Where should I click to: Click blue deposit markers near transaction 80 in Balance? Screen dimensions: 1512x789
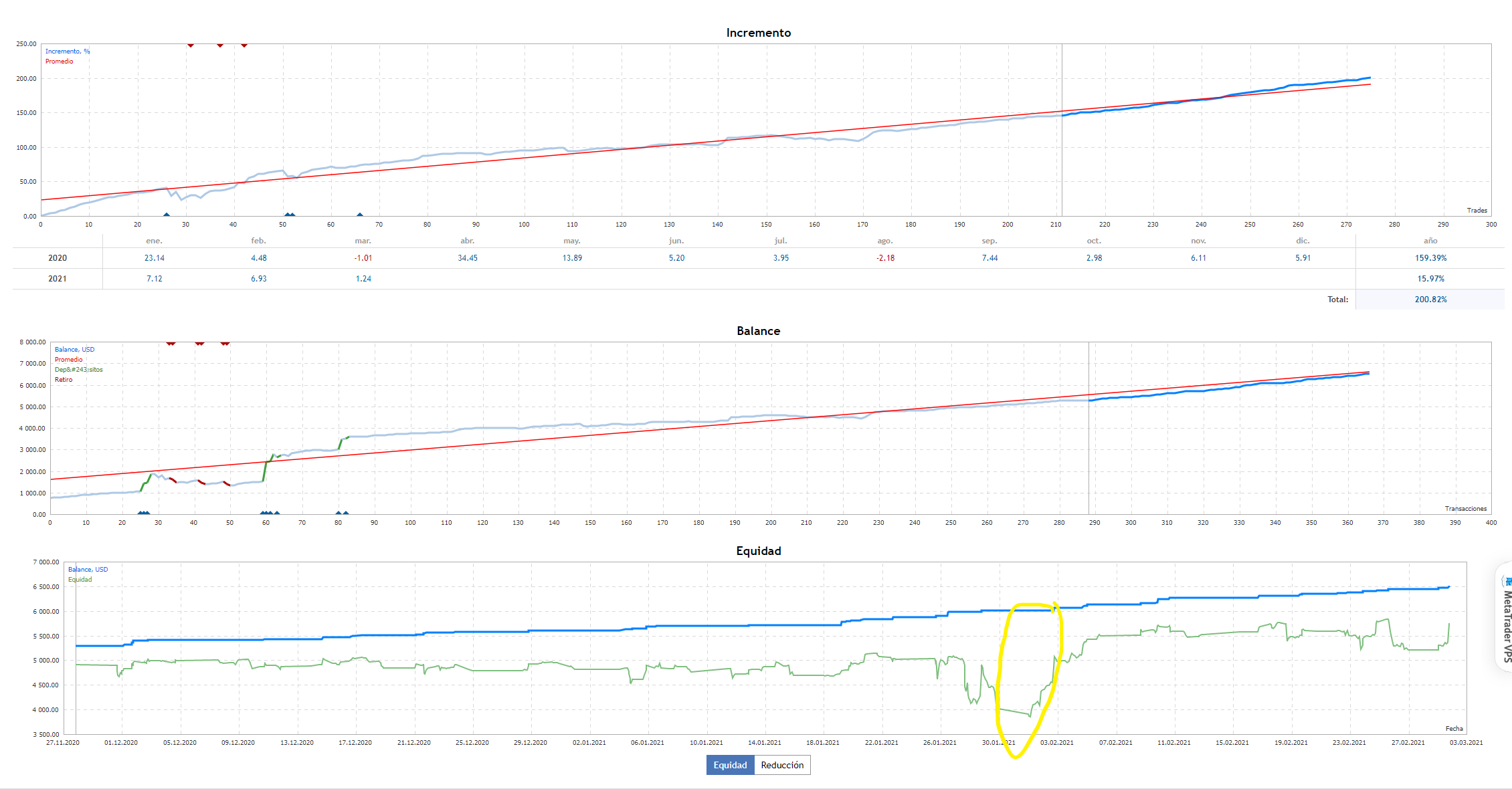(342, 513)
